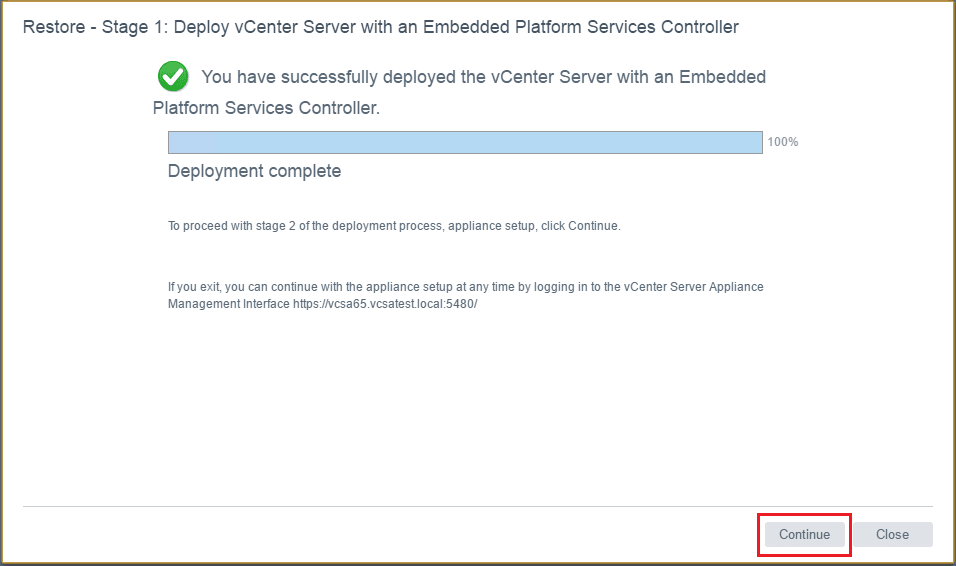The height and width of the screenshot is (566, 956).
Task: Open the vcsa65.vcsatest.local:5480 management URL
Action: click(385, 304)
